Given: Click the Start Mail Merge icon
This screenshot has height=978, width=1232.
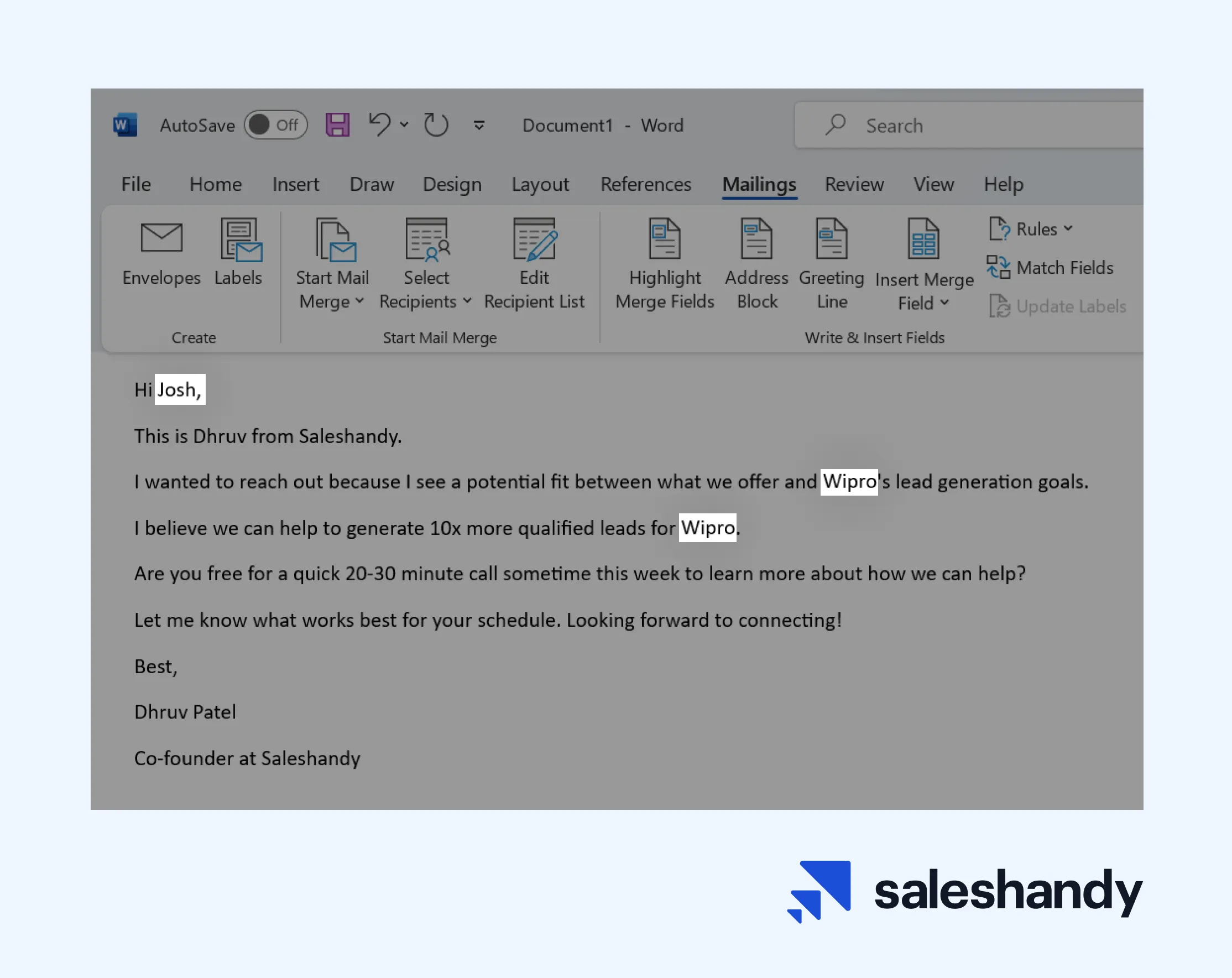Looking at the screenshot, I should point(335,240).
